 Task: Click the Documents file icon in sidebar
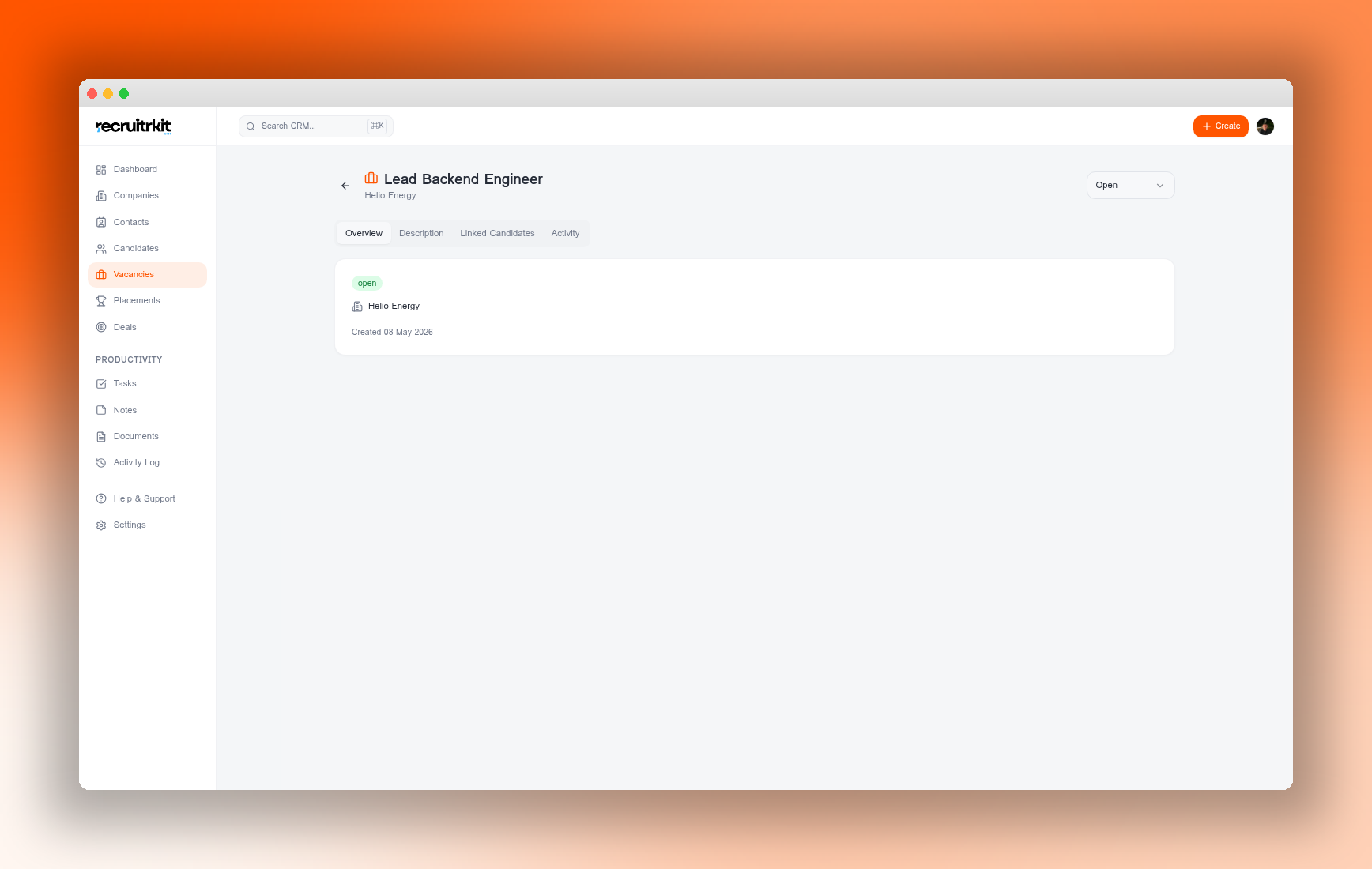coord(101,437)
